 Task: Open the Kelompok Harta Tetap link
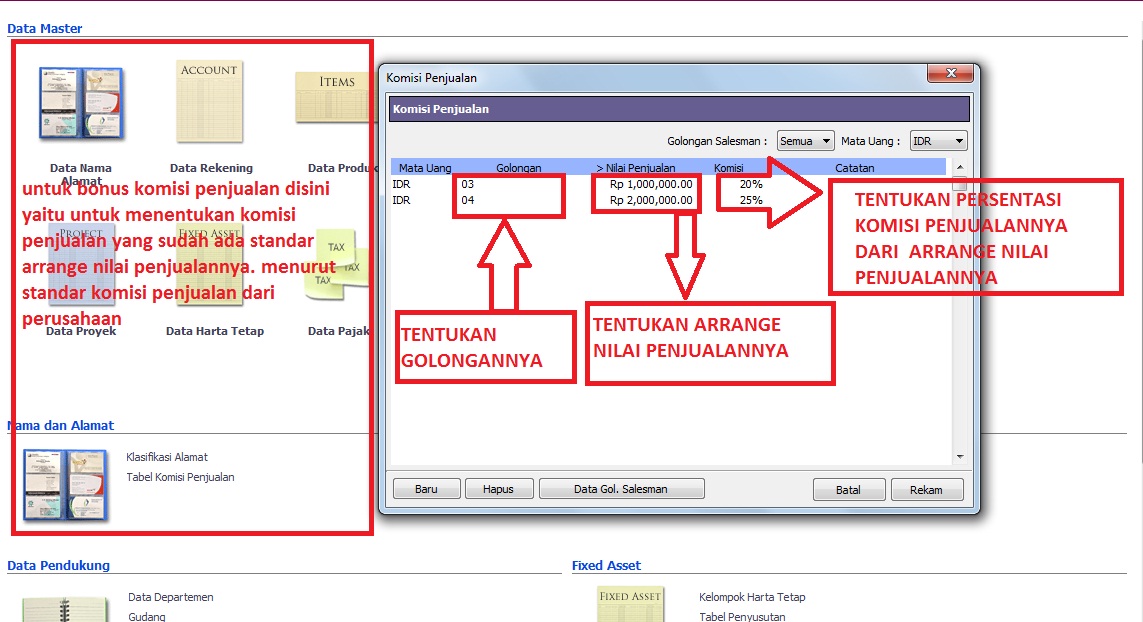point(751,597)
